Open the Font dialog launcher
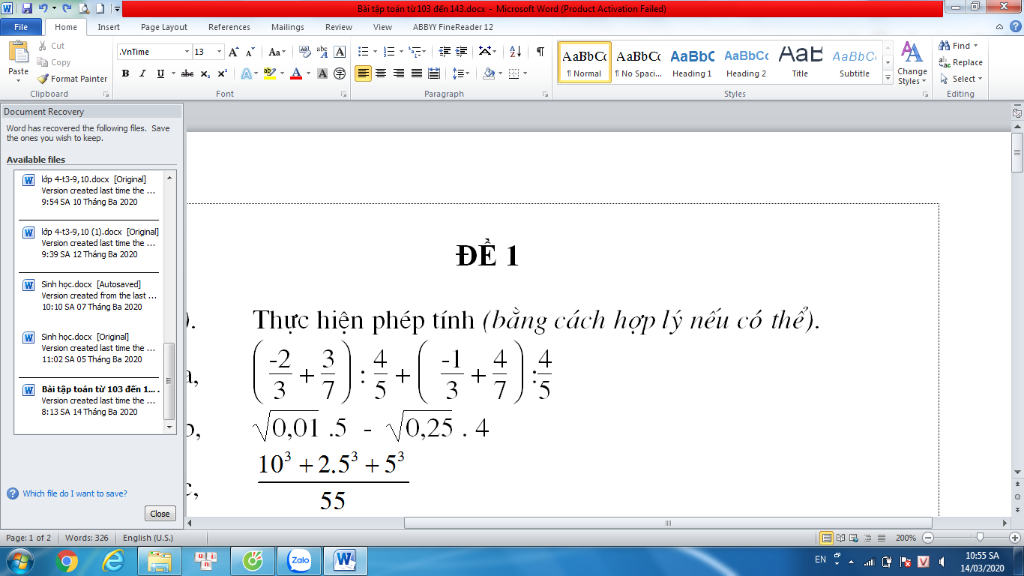This screenshot has height=576, width=1024. (x=344, y=95)
